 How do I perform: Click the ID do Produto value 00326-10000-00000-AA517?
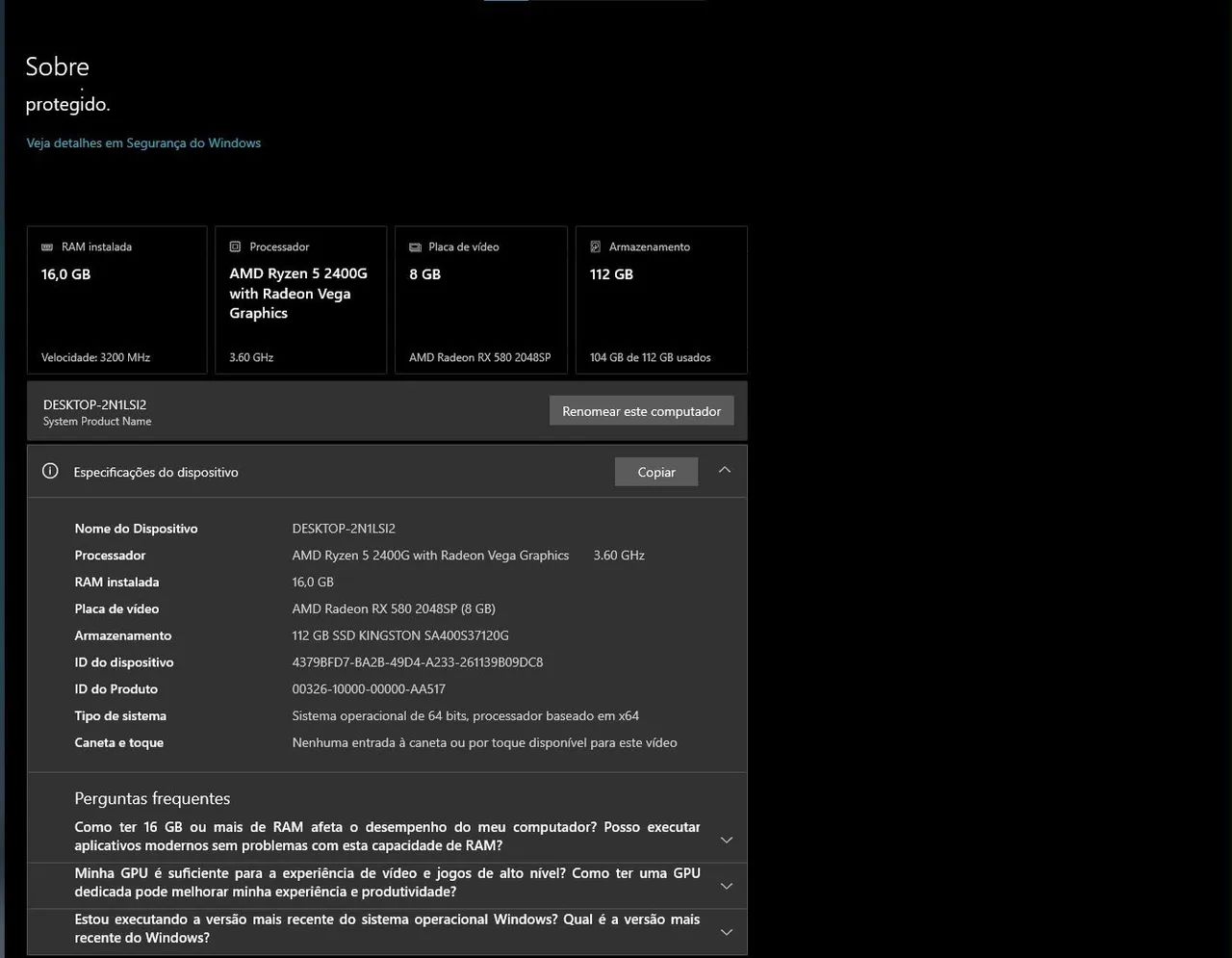(x=369, y=689)
